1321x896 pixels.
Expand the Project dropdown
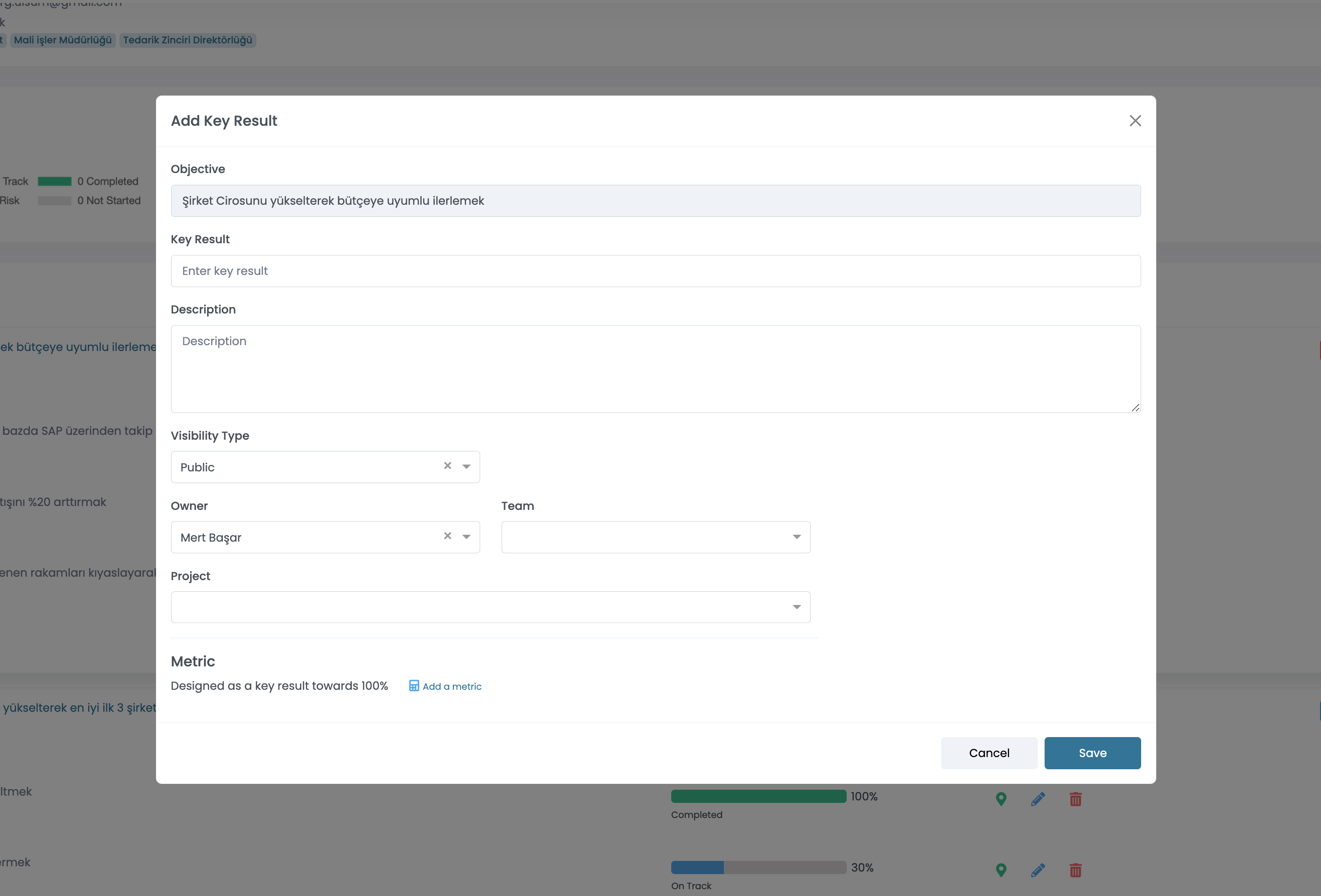pyautogui.click(x=490, y=607)
